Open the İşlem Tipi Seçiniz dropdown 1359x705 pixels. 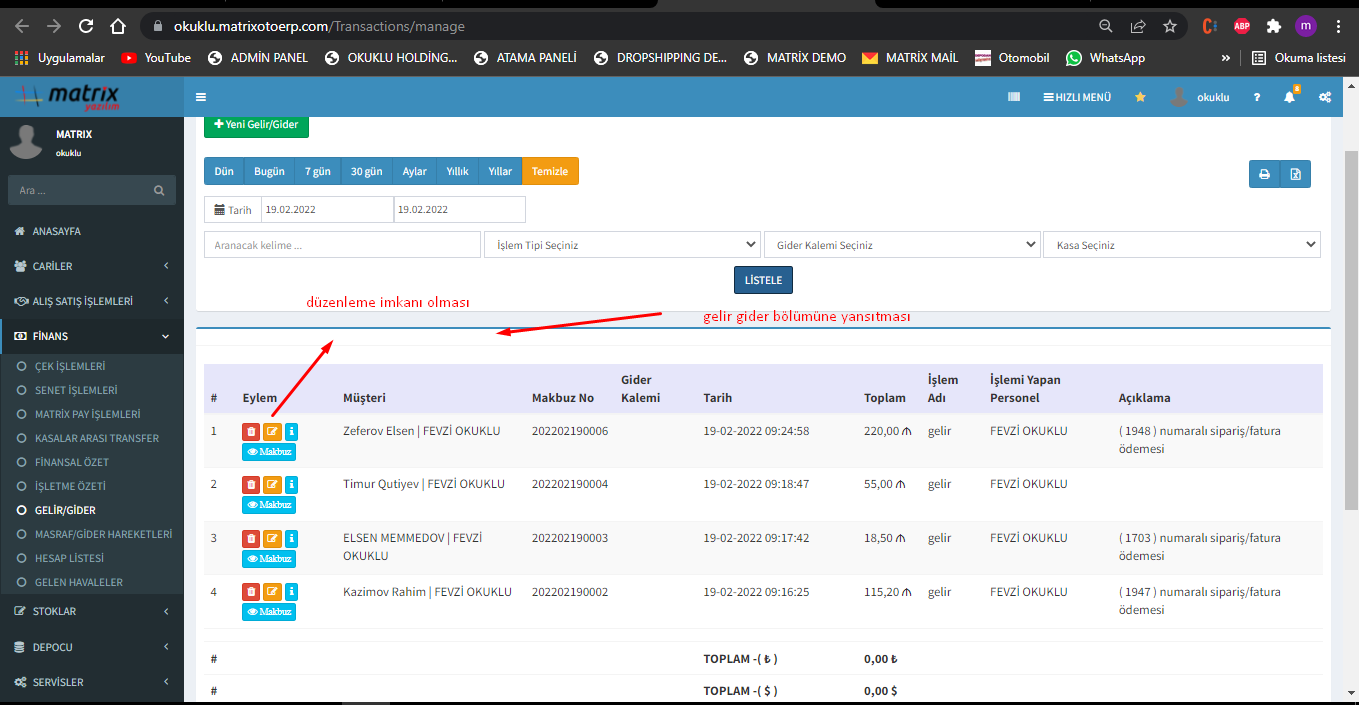pyautogui.click(x=622, y=245)
